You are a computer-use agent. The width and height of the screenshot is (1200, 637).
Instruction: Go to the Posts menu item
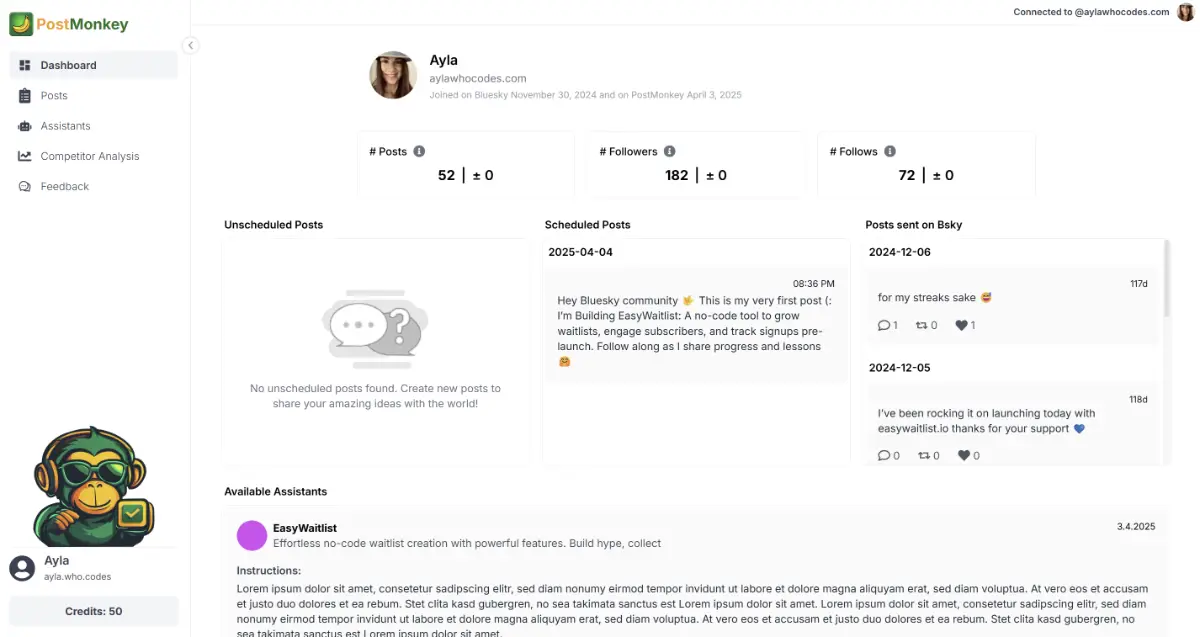[54, 96]
